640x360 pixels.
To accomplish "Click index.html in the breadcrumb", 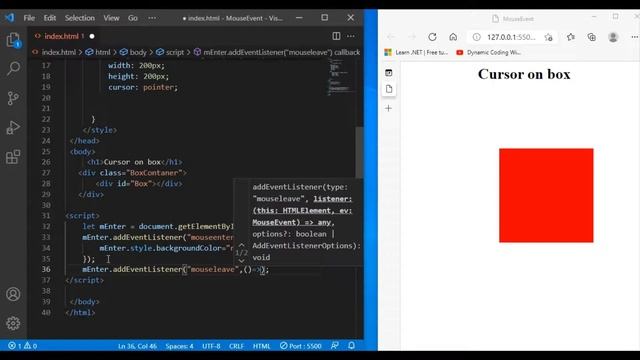I will tap(59, 52).
